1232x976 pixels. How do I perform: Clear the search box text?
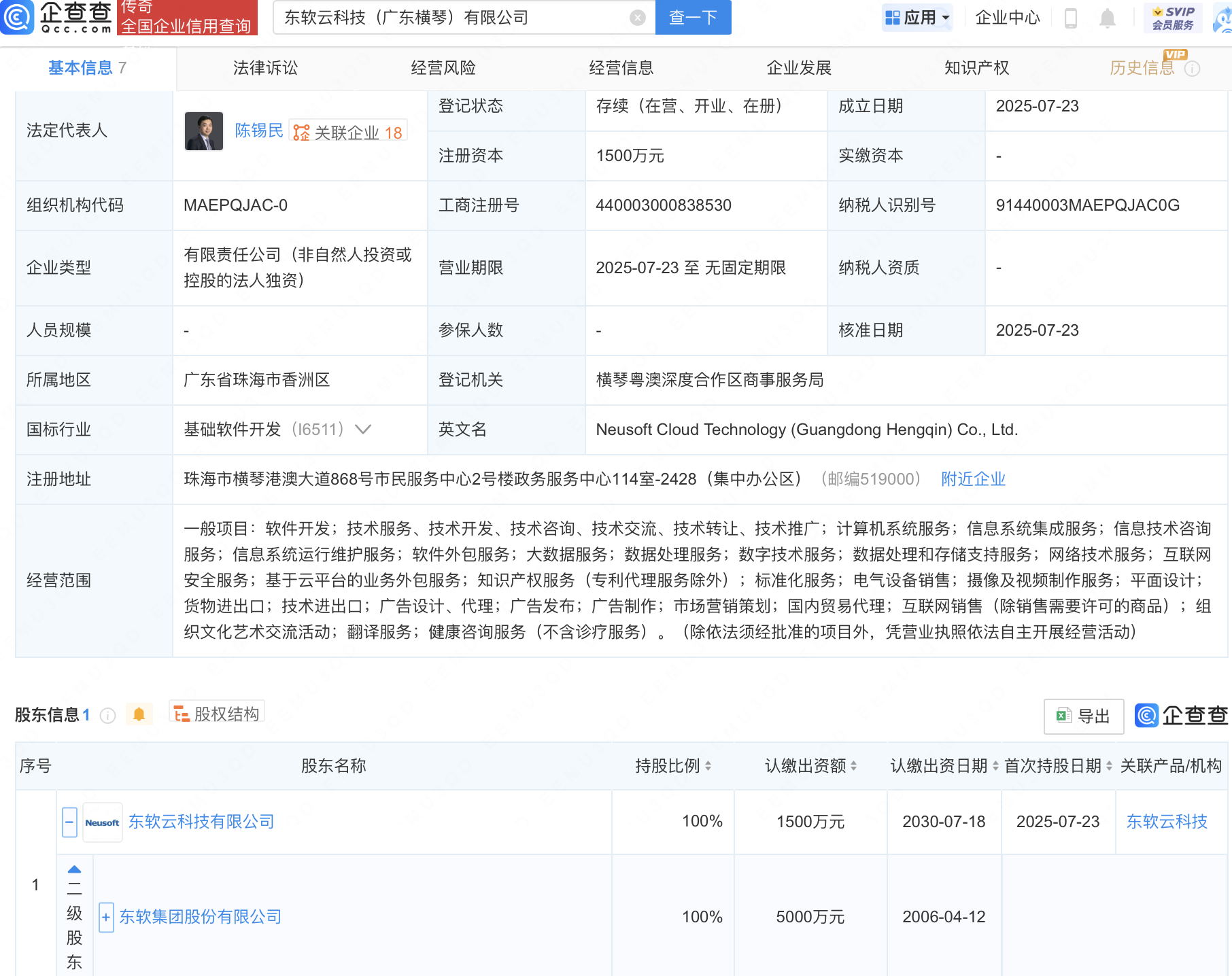click(638, 18)
